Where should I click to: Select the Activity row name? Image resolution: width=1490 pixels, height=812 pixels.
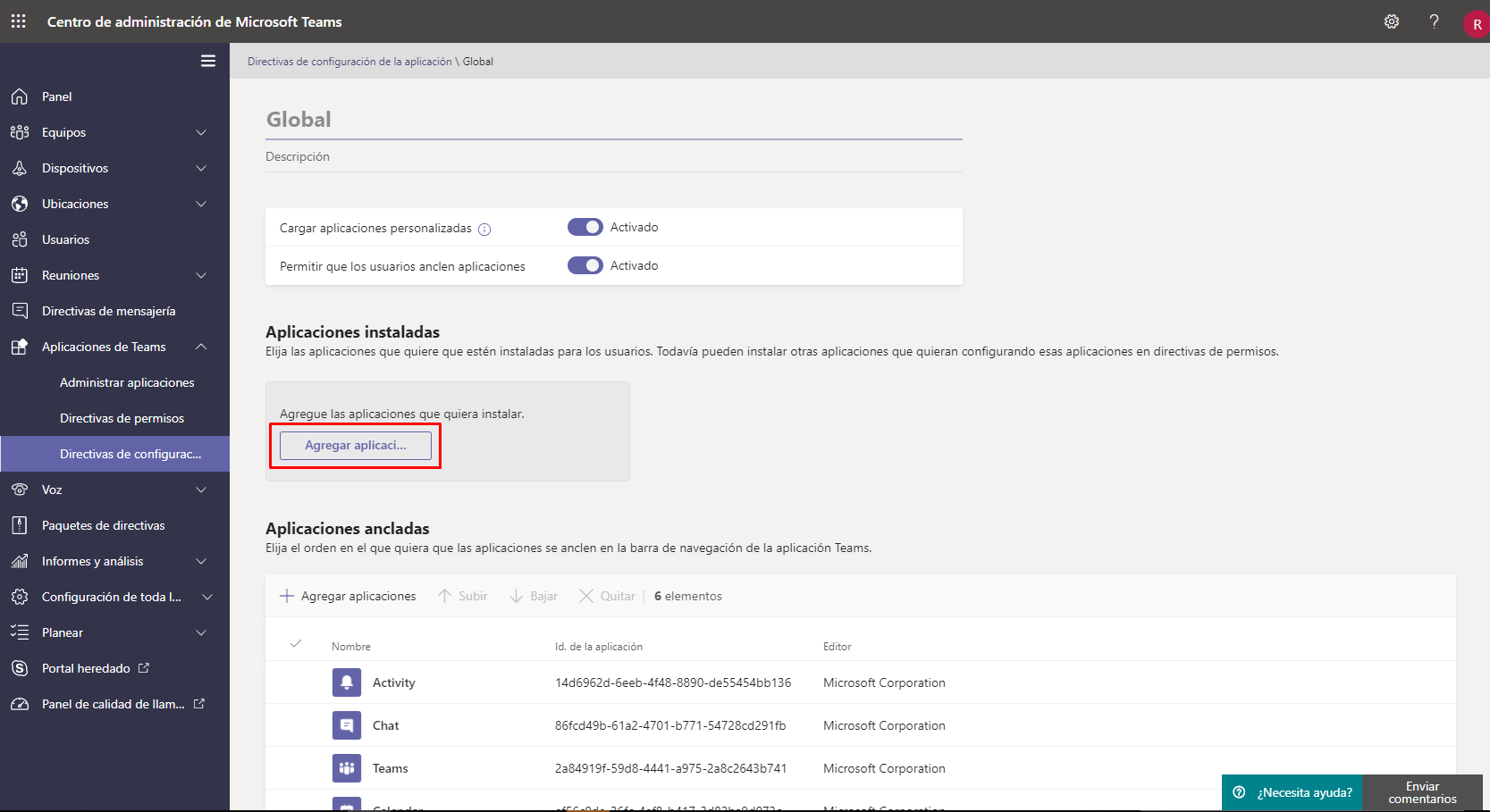click(x=394, y=682)
